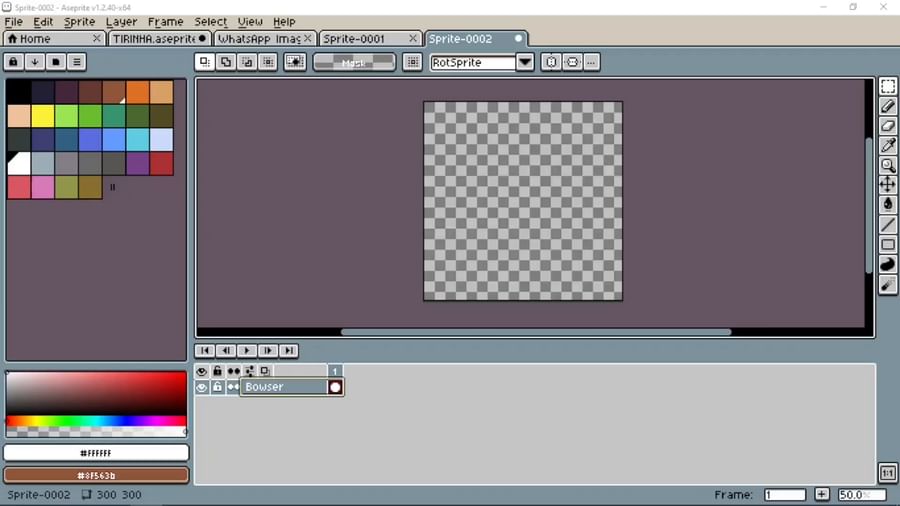Select the Line tool
Screen dimensions: 900x506
887,224
